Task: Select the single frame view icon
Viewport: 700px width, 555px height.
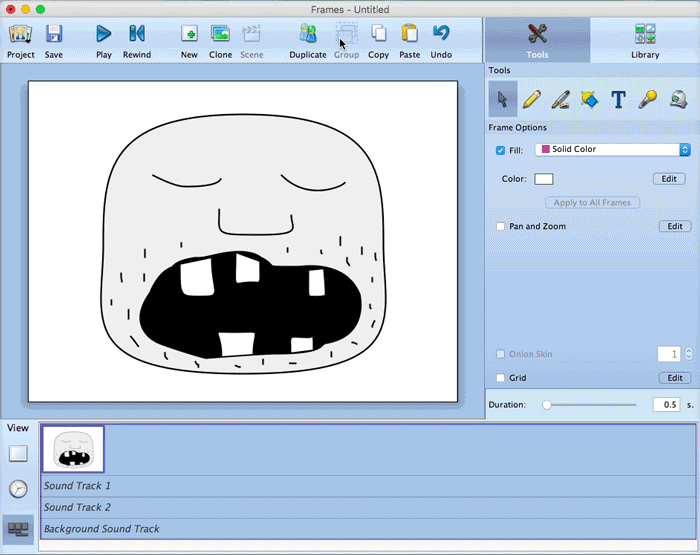Action: coord(18,454)
